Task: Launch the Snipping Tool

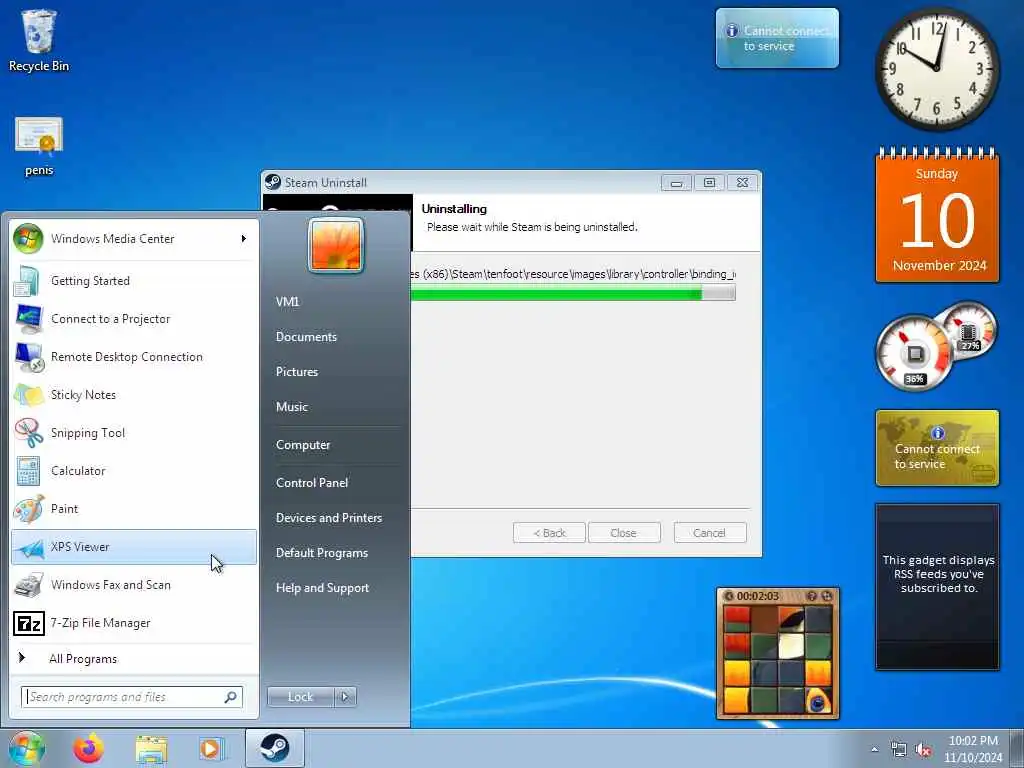Action: [x=134, y=432]
